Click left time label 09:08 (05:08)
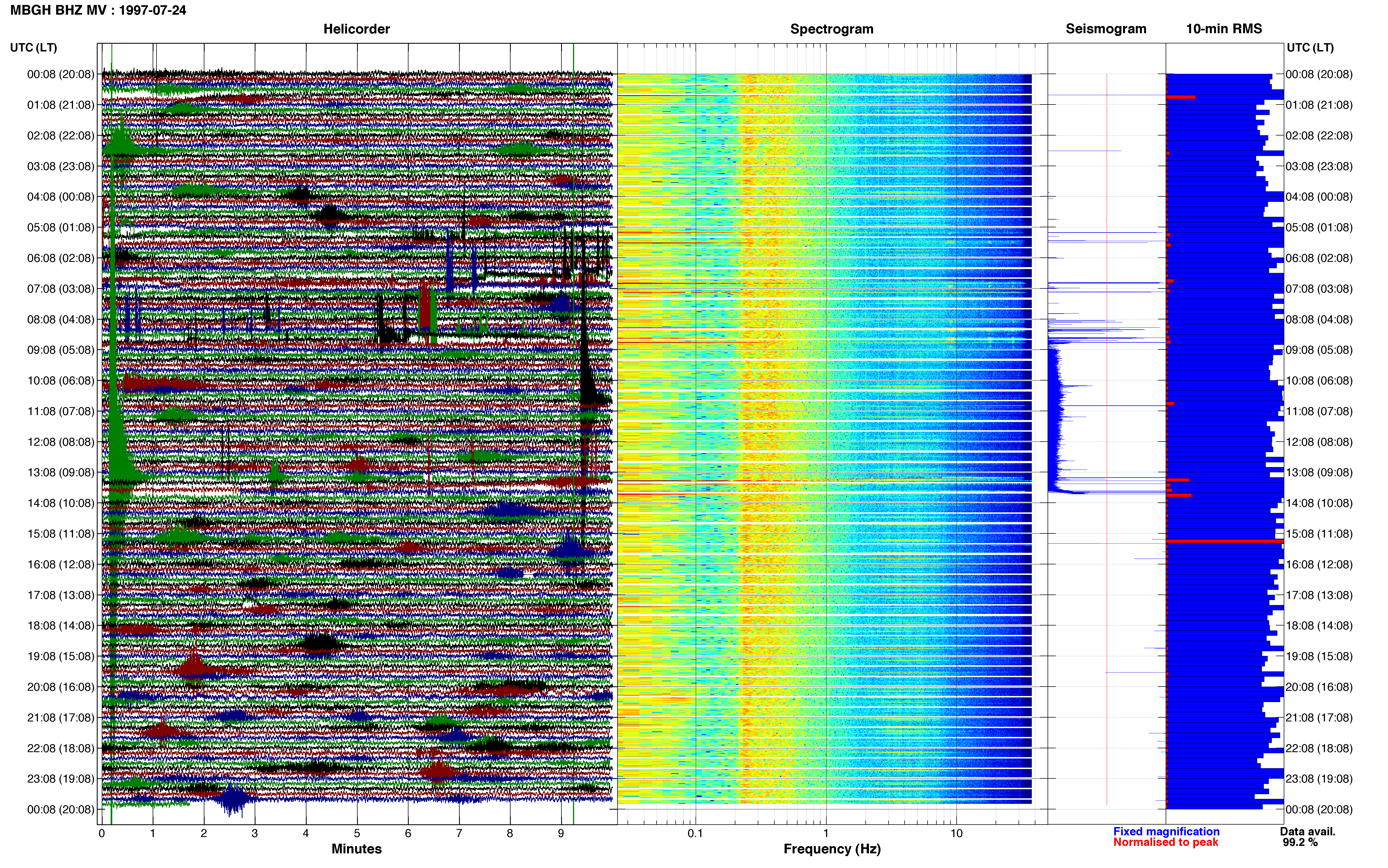This screenshot has height=868, width=1388. pyautogui.click(x=61, y=350)
